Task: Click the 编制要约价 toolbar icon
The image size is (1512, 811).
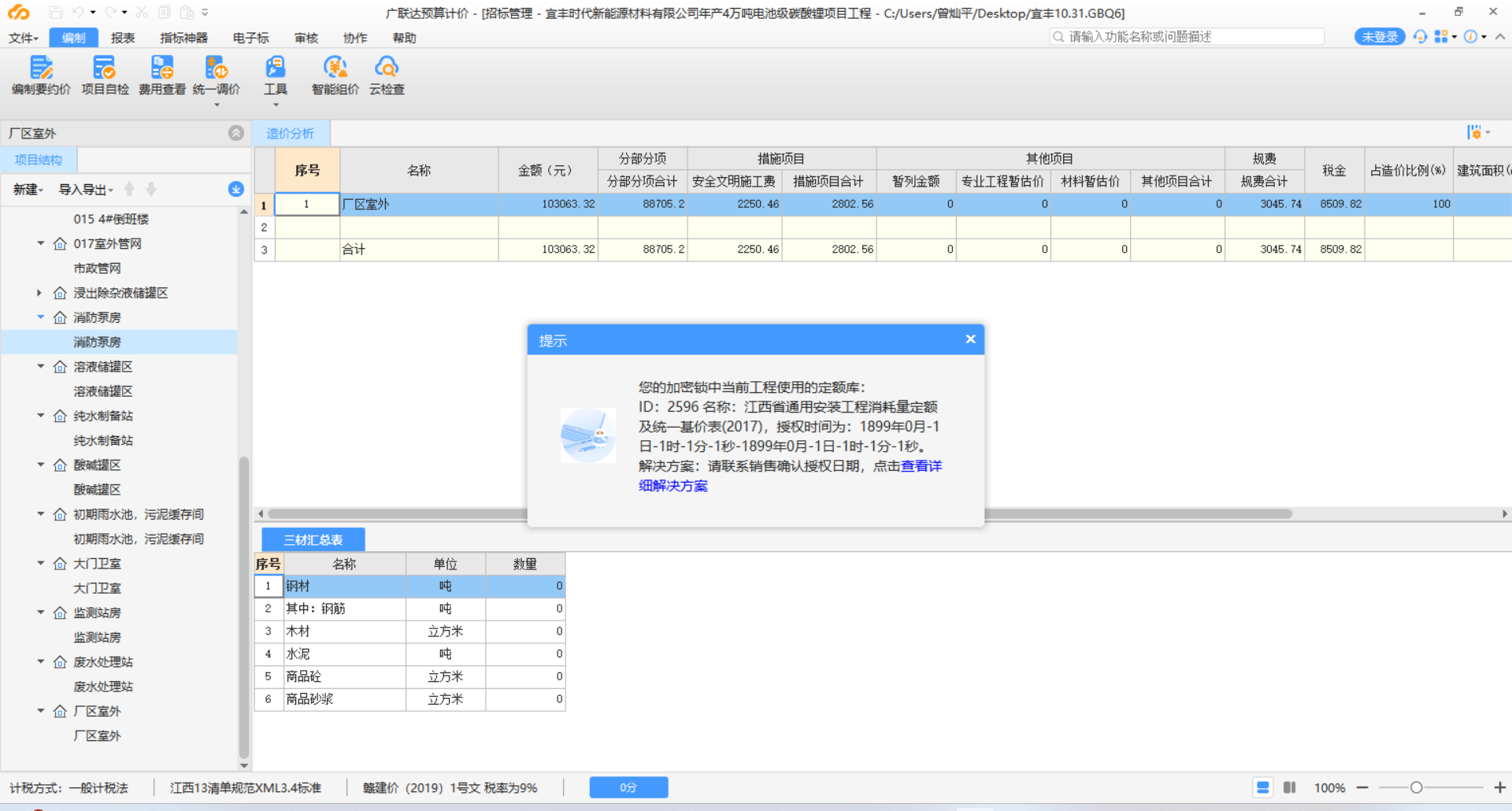Action: click(x=41, y=76)
